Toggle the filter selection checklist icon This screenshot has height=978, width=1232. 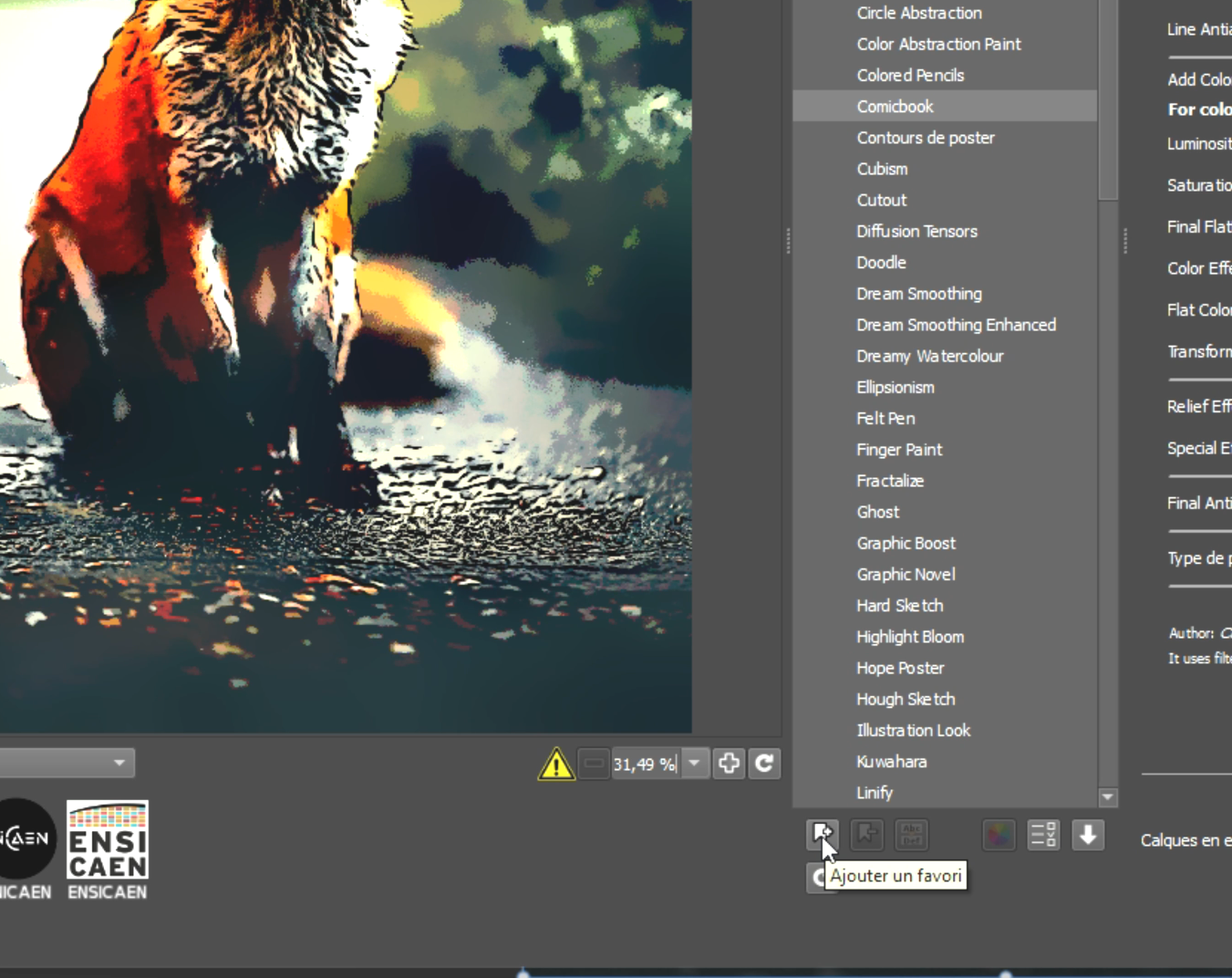click(1043, 834)
